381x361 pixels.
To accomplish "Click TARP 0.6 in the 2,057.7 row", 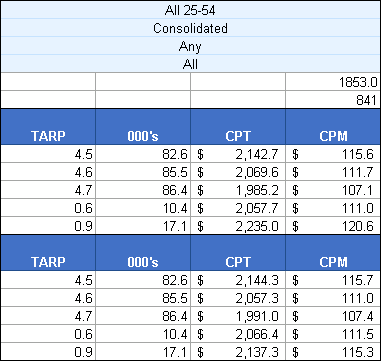I will coord(48,208).
